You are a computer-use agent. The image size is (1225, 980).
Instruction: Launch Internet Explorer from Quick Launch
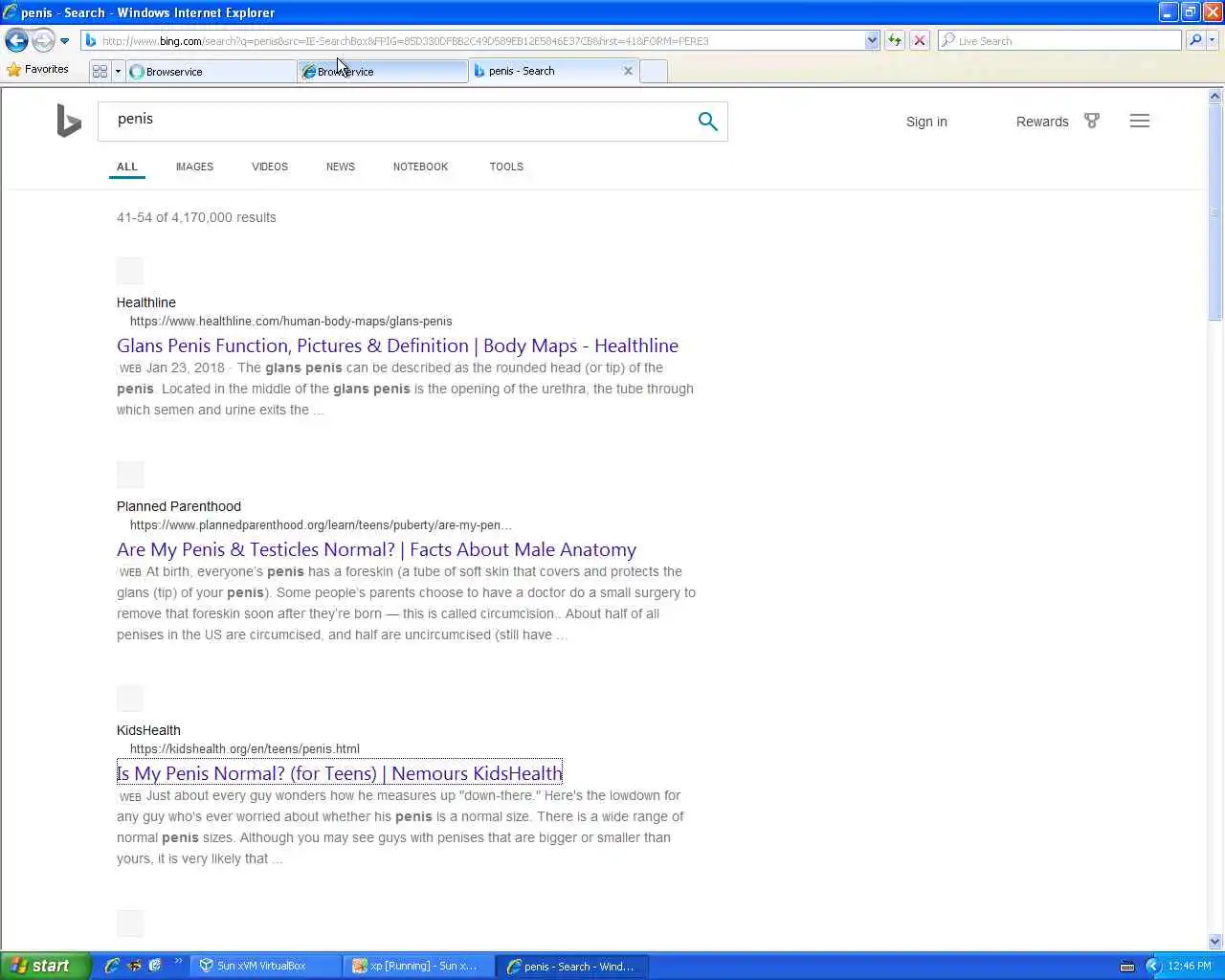[112, 966]
